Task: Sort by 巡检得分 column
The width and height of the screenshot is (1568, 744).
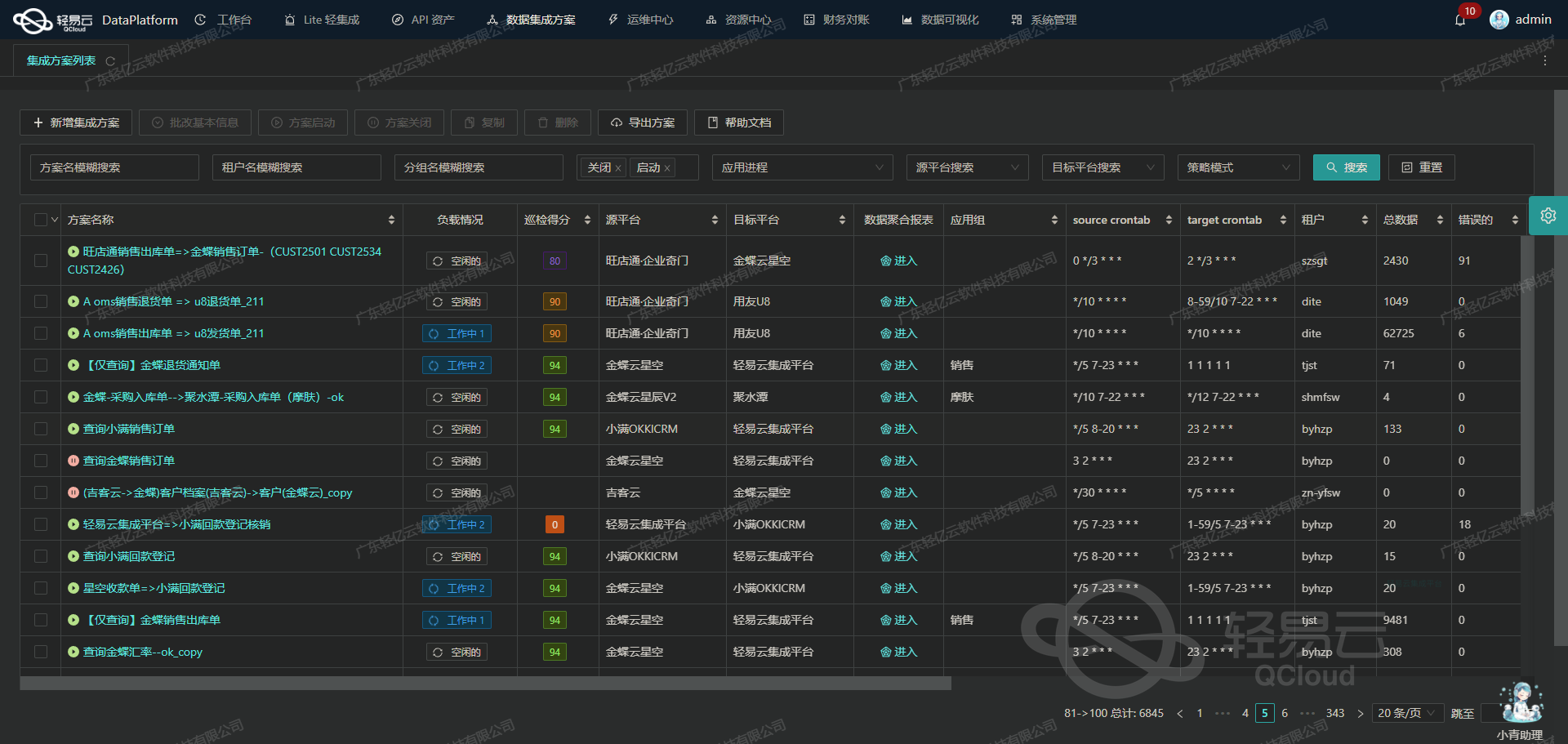Action: 587,220
